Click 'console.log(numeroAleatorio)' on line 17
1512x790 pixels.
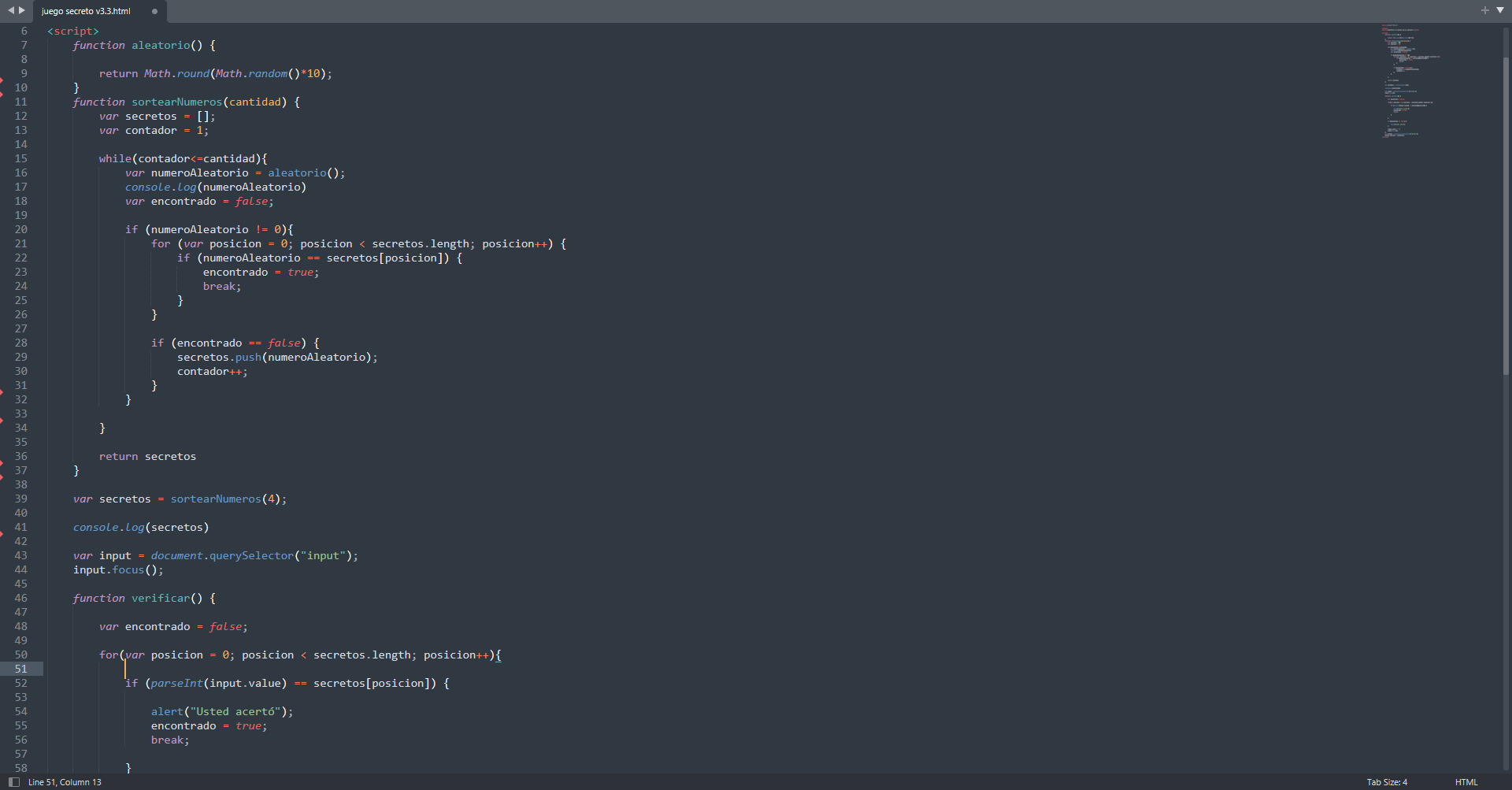[216, 187]
